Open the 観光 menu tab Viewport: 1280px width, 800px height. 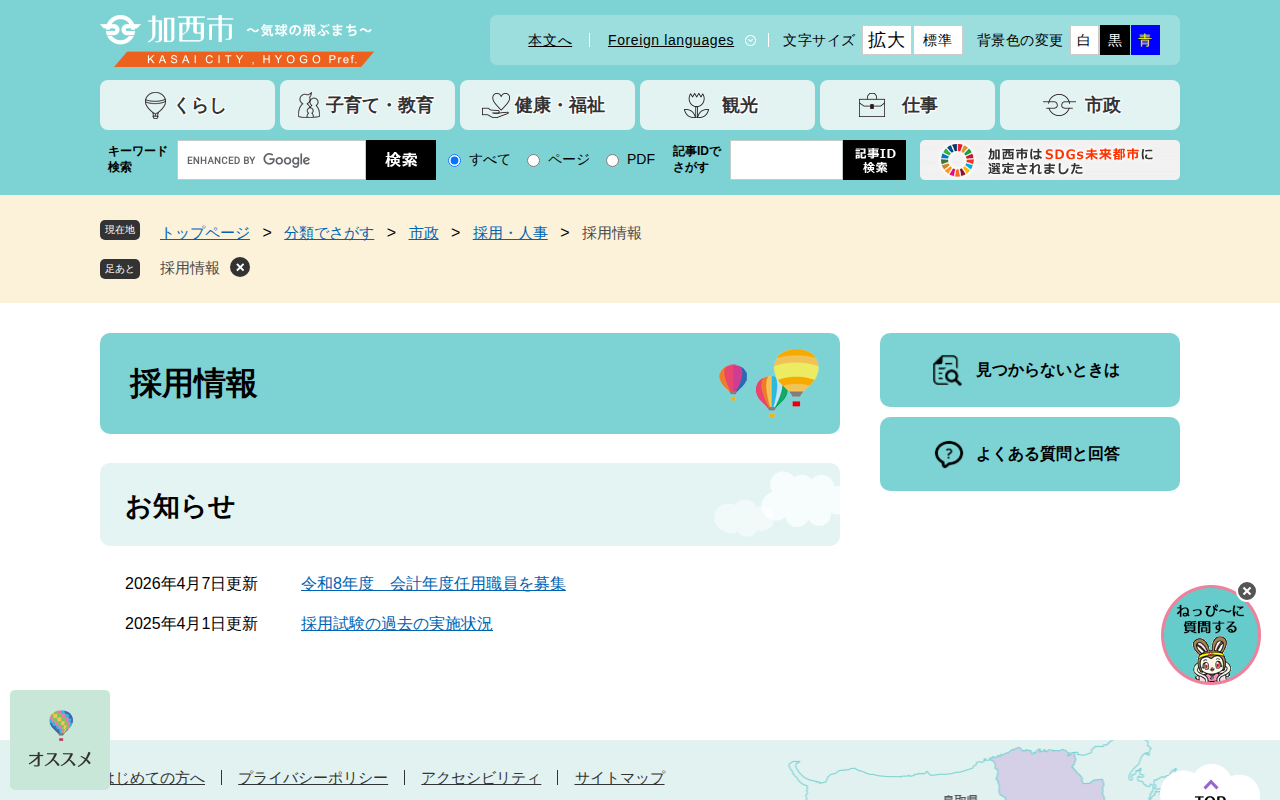(727, 105)
